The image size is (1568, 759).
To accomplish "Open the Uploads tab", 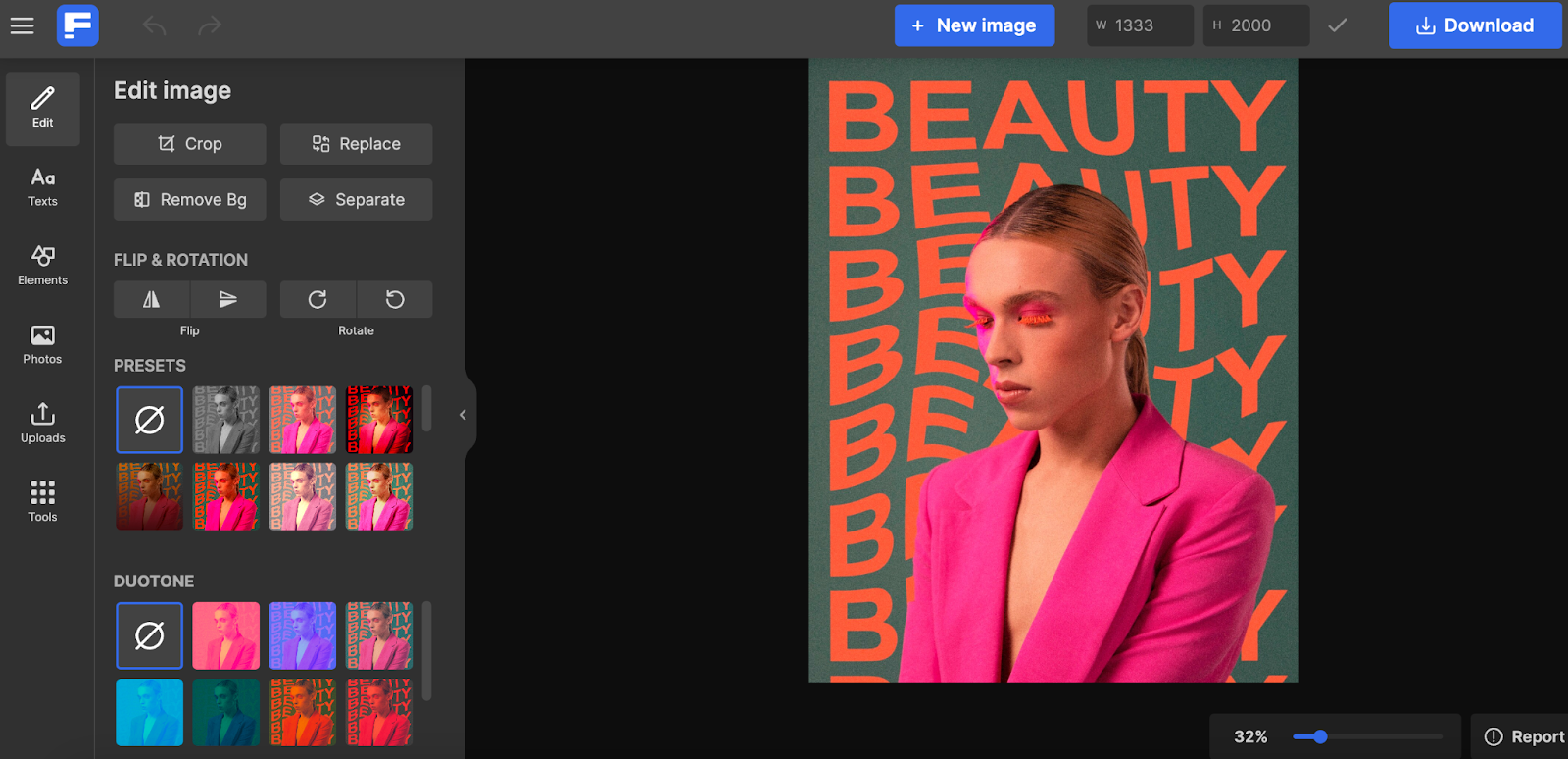I will coord(43,423).
